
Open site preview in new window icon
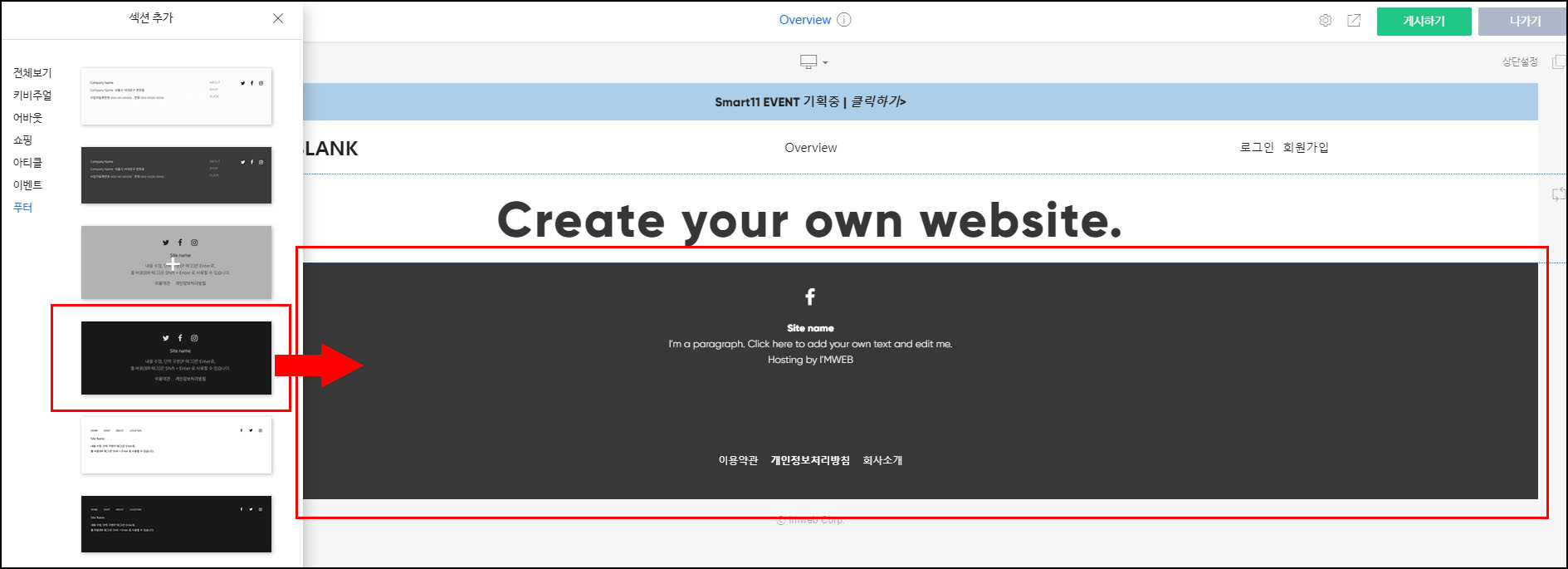[1354, 21]
